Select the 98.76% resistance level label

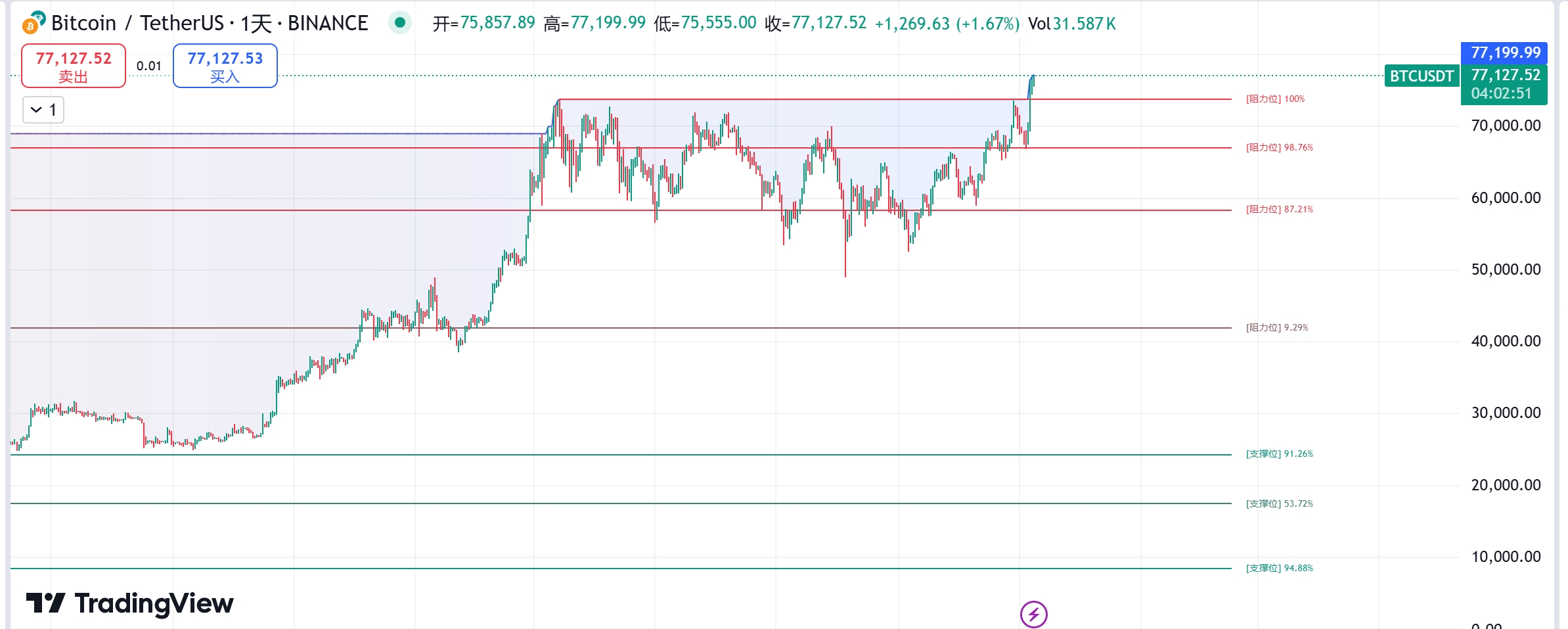[x=1279, y=147]
